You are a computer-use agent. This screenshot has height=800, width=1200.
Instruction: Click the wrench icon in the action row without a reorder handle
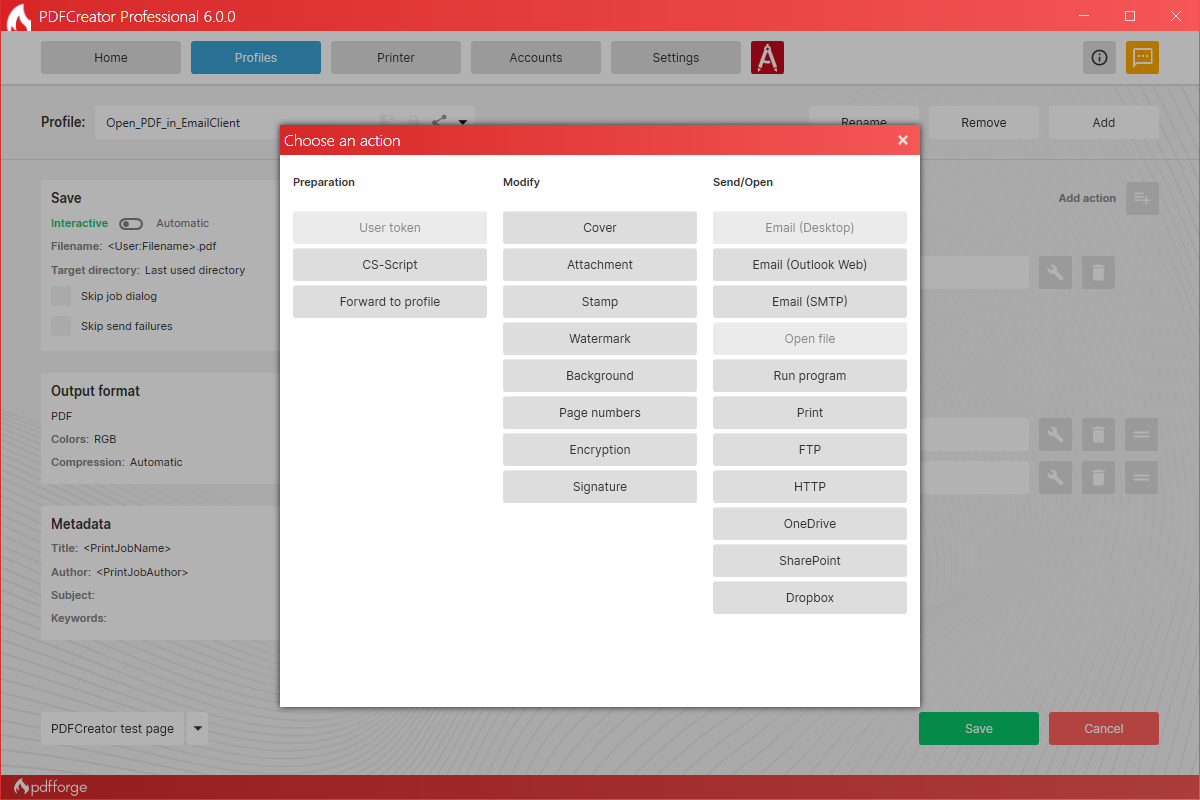[x=1055, y=272]
